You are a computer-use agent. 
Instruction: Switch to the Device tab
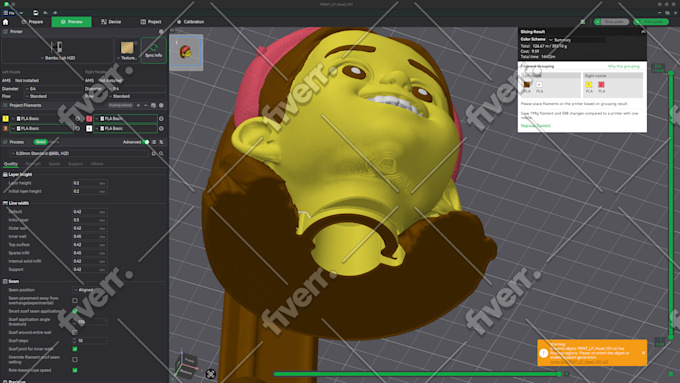coord(111,22)
